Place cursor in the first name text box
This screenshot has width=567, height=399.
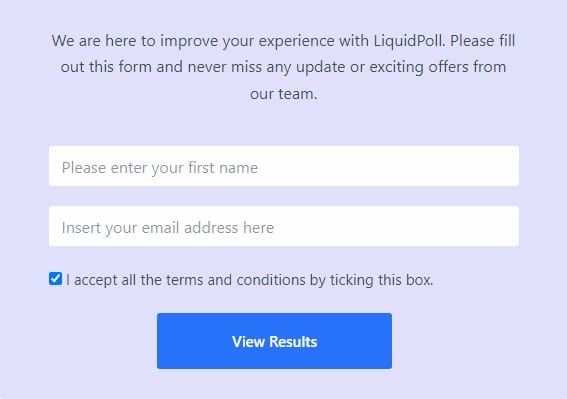tap(284, 166)
